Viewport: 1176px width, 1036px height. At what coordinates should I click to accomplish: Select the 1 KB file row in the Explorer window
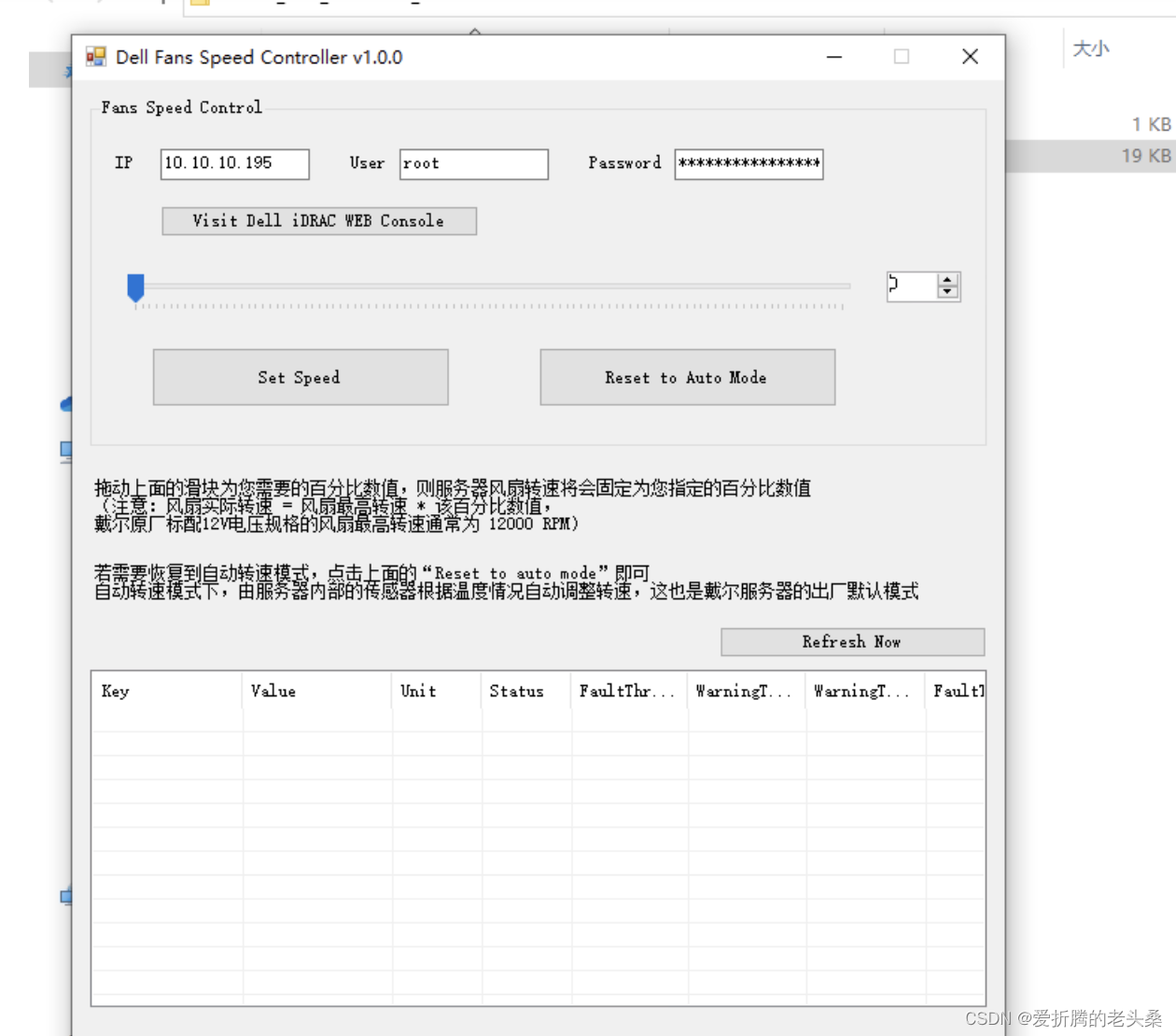point(1091,124)
